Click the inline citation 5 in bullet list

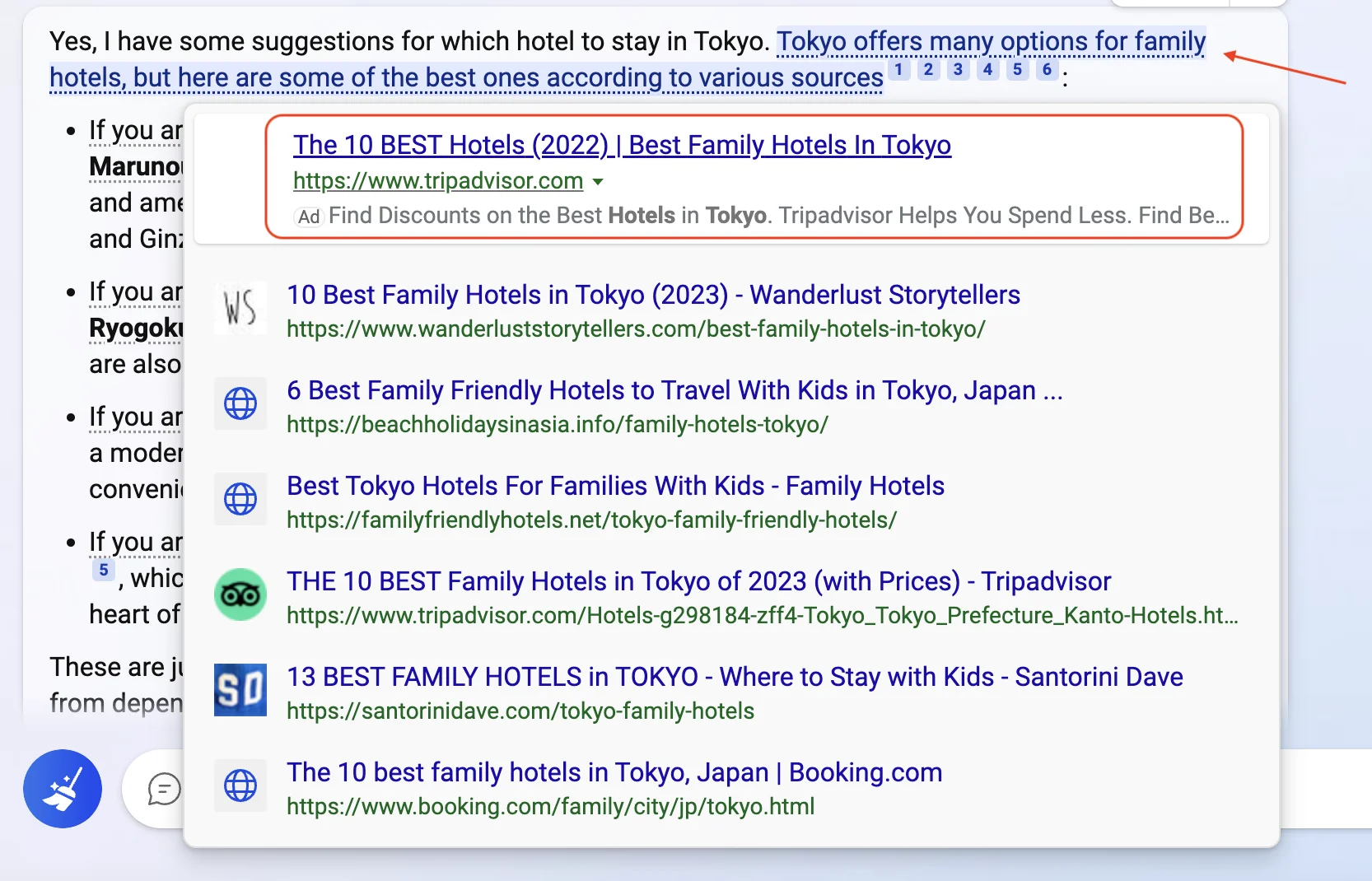104,570
